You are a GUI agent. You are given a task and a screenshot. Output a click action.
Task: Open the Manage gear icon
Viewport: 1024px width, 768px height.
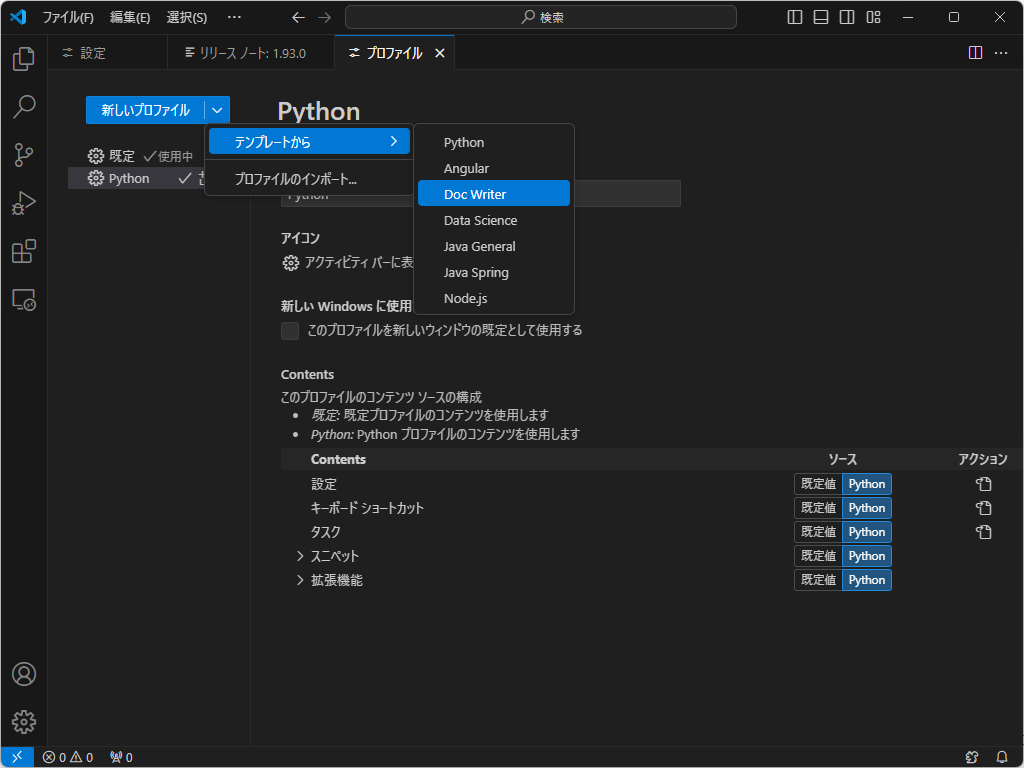pyautogui.click(x=24, y=722)
